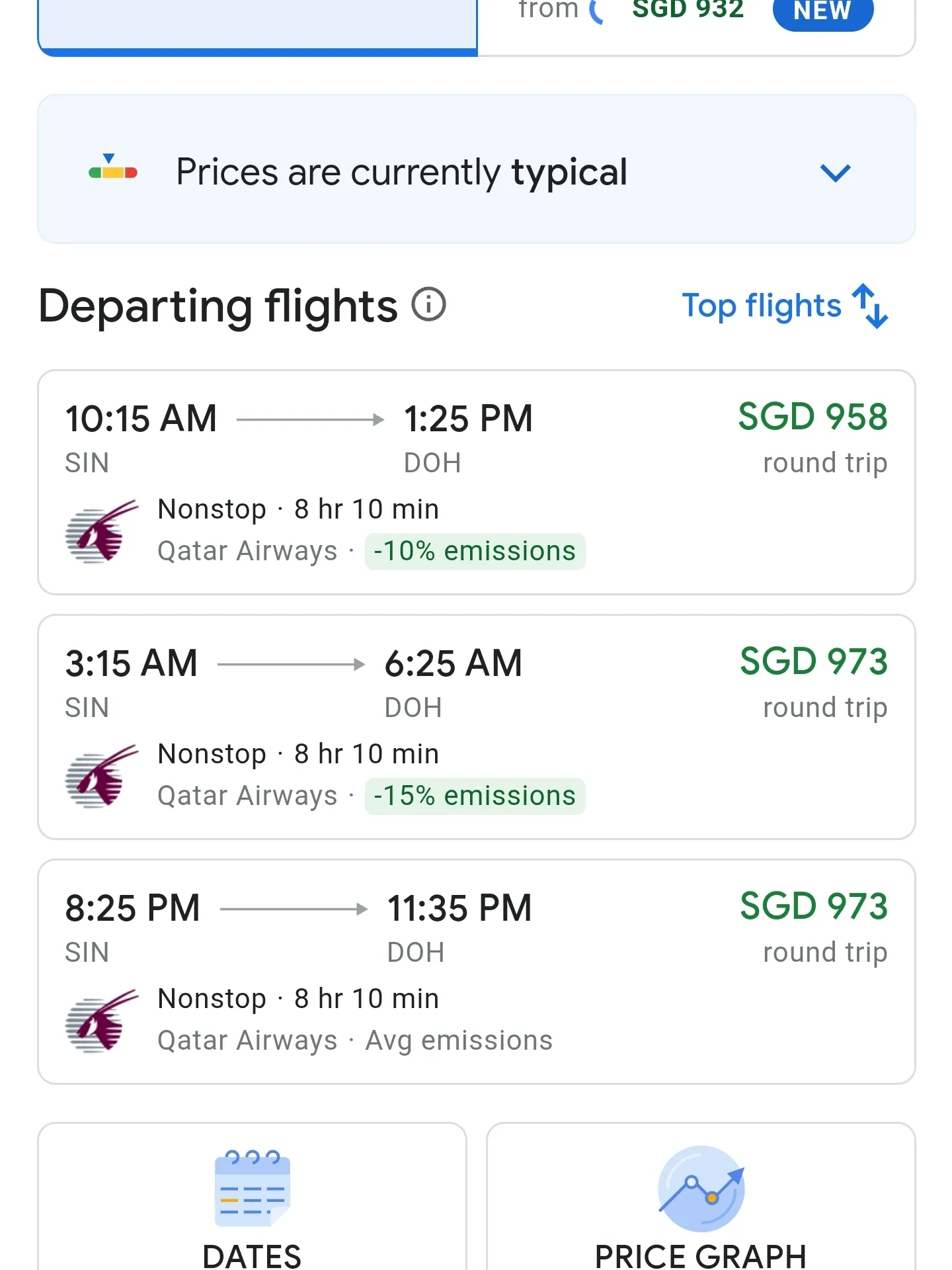The height and width of the screenshot is (1270, 952).
Task: Expand Prices are currently typical panel
Action: [477, 169]
